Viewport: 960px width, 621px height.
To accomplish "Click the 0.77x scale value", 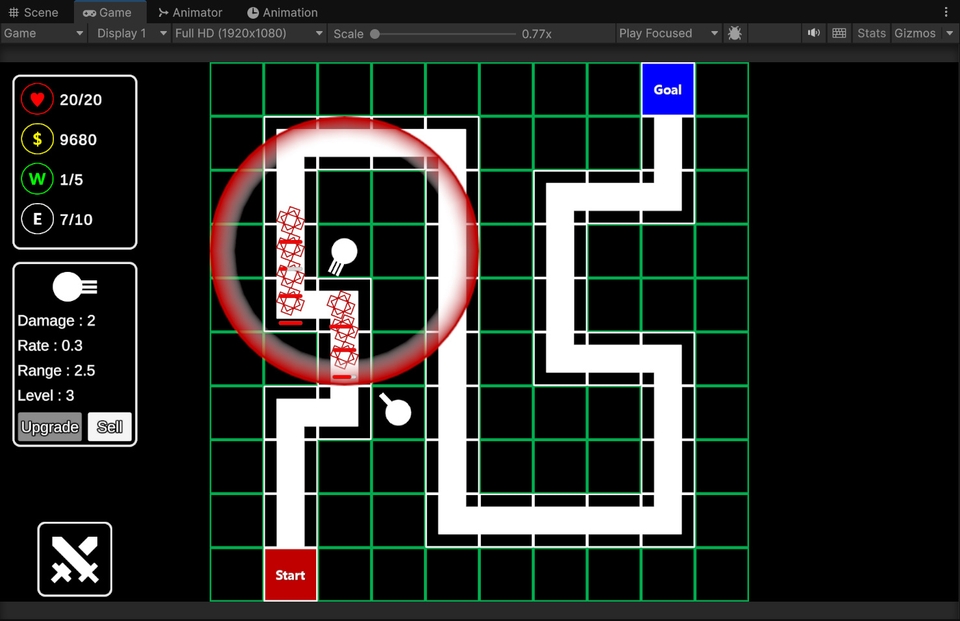I will [x=537, y=34].
